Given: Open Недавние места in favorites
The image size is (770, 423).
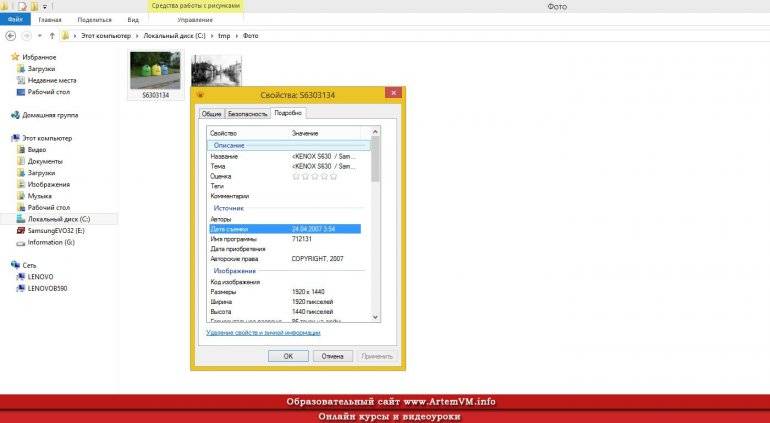Looking at the screenshot, I should 52,80.
